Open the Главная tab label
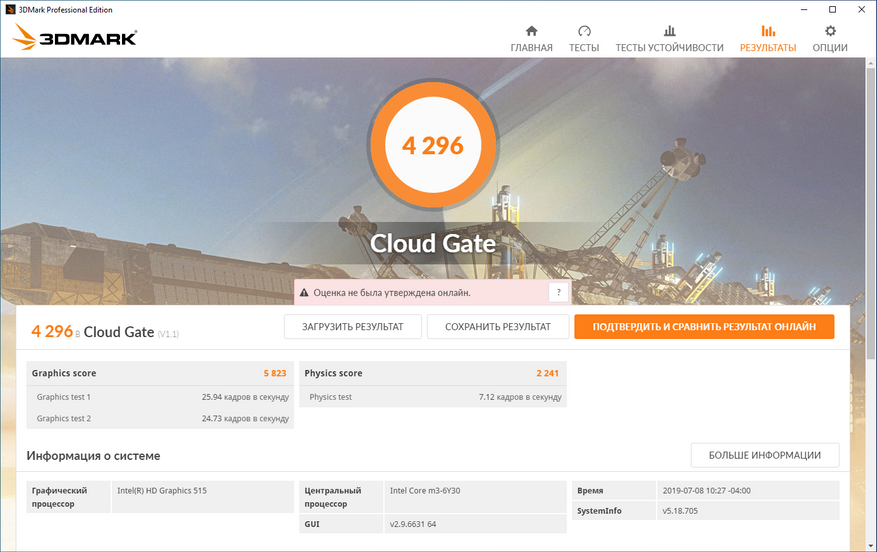 pyautogui.click(x=531, y=48)
